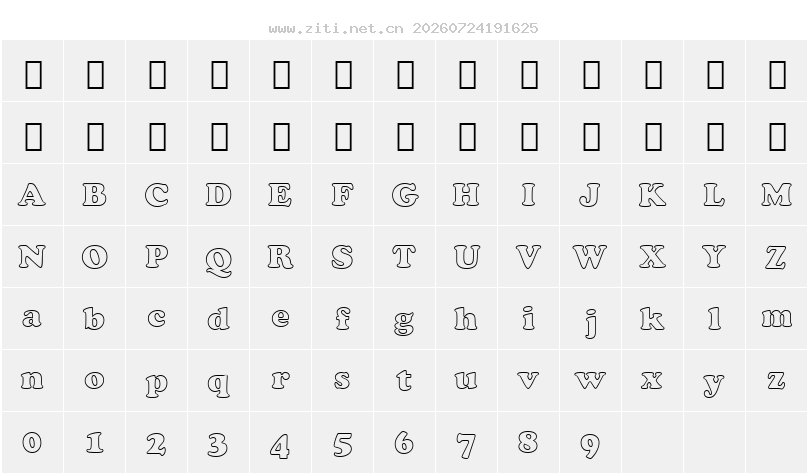
Task: Click the digit 0 glyph
Action: click(x=32, y=443)
